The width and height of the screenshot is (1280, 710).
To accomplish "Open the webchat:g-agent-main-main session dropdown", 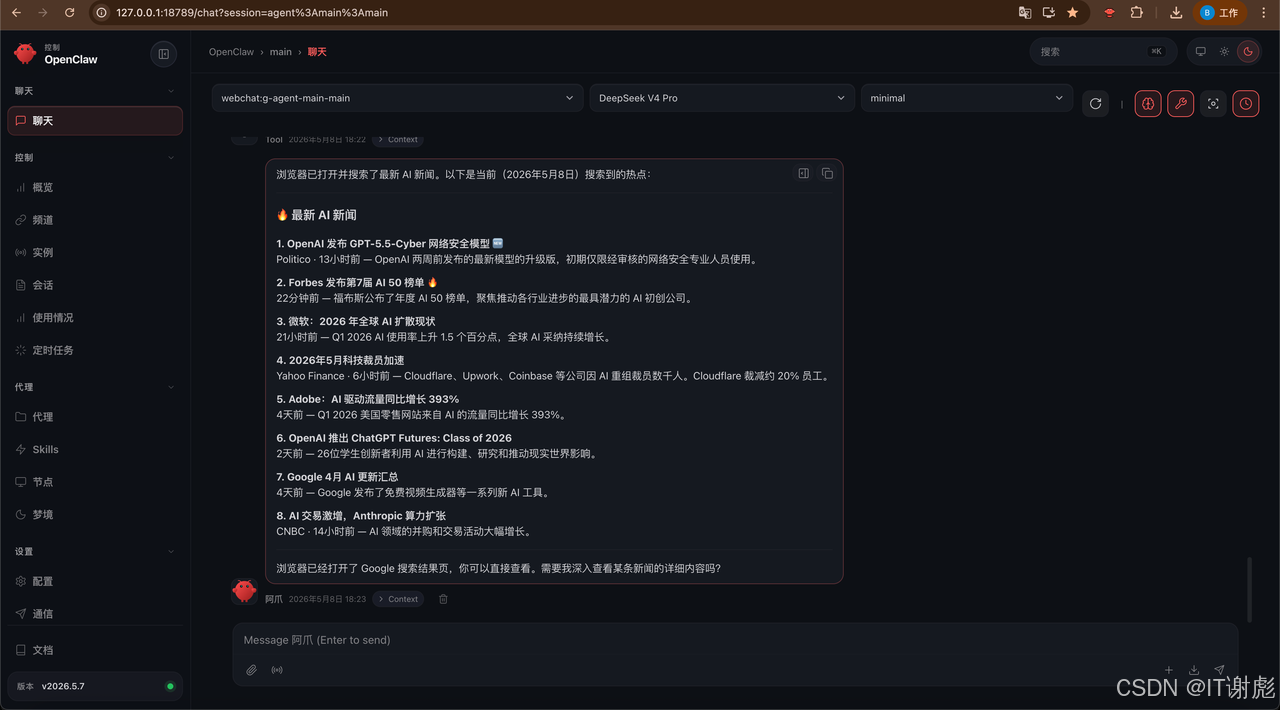I will pyautogui.click(x=397, y=98).
